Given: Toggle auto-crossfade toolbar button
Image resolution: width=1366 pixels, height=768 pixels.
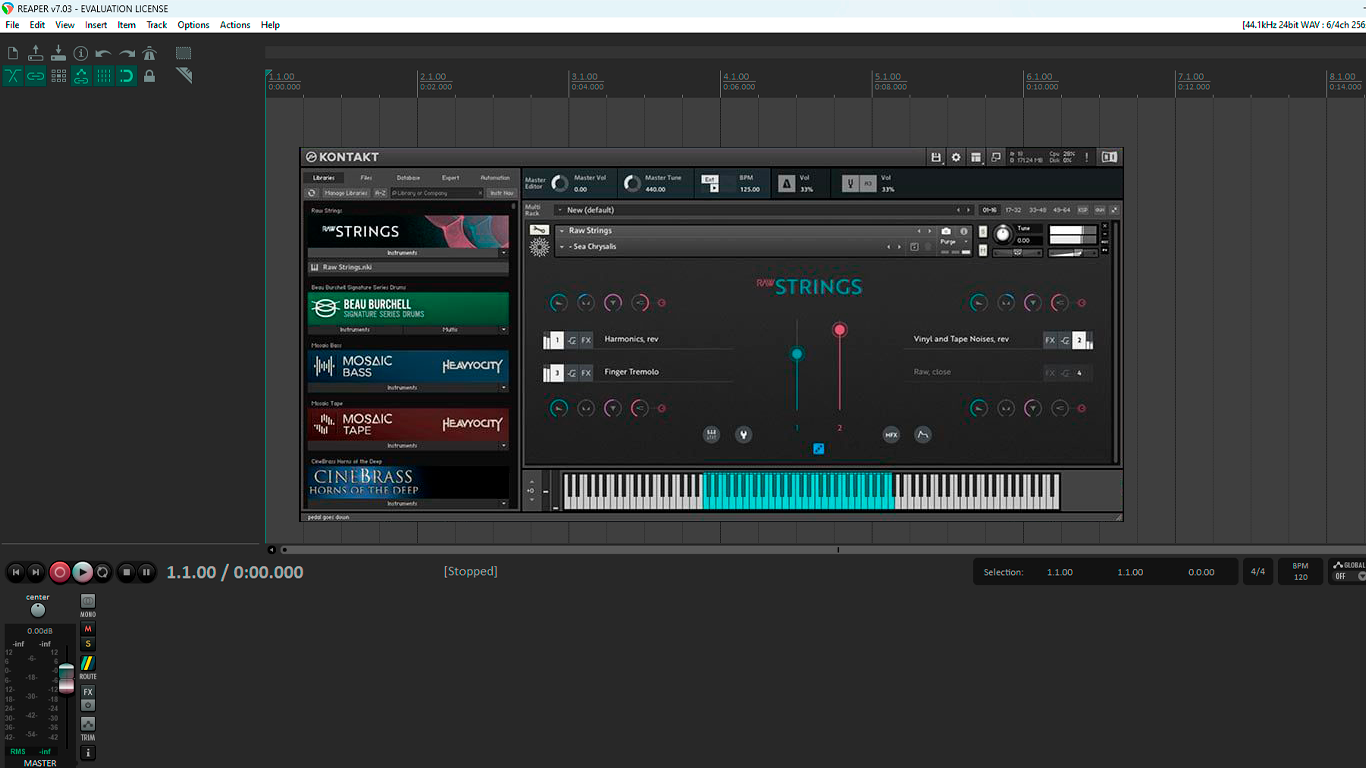Looking at the screenshot, I should click(13, 76).
